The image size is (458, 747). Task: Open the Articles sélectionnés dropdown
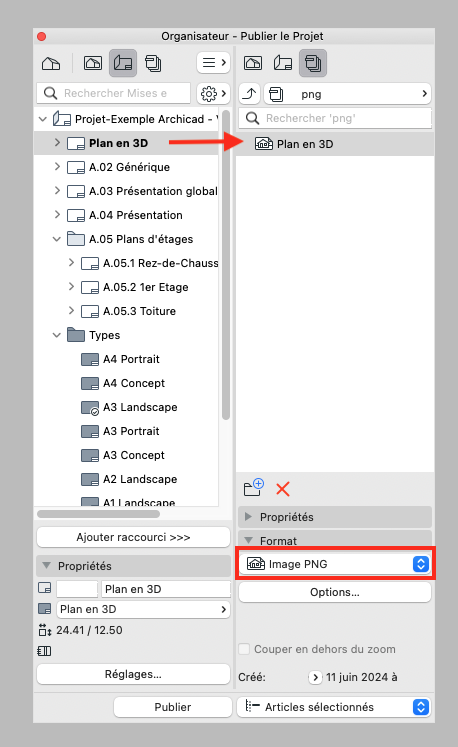pyautogui.click(x=334, y=707)
